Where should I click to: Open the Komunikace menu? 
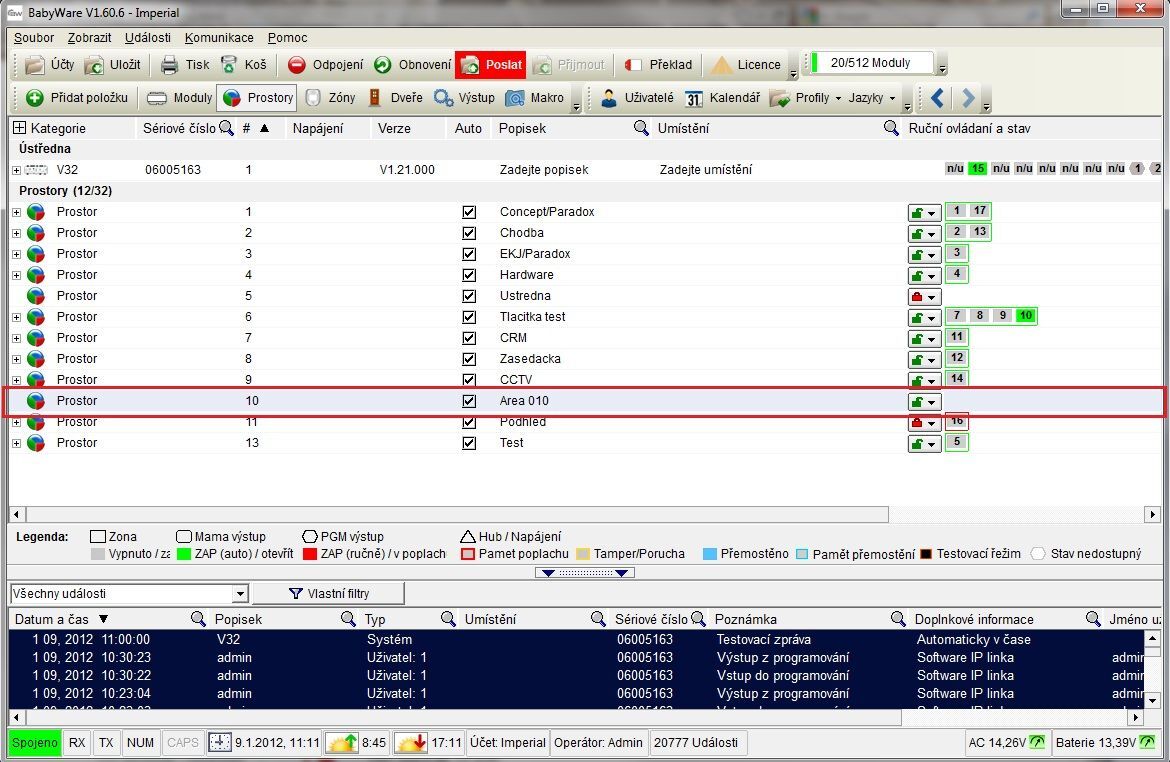coord(219,38)
